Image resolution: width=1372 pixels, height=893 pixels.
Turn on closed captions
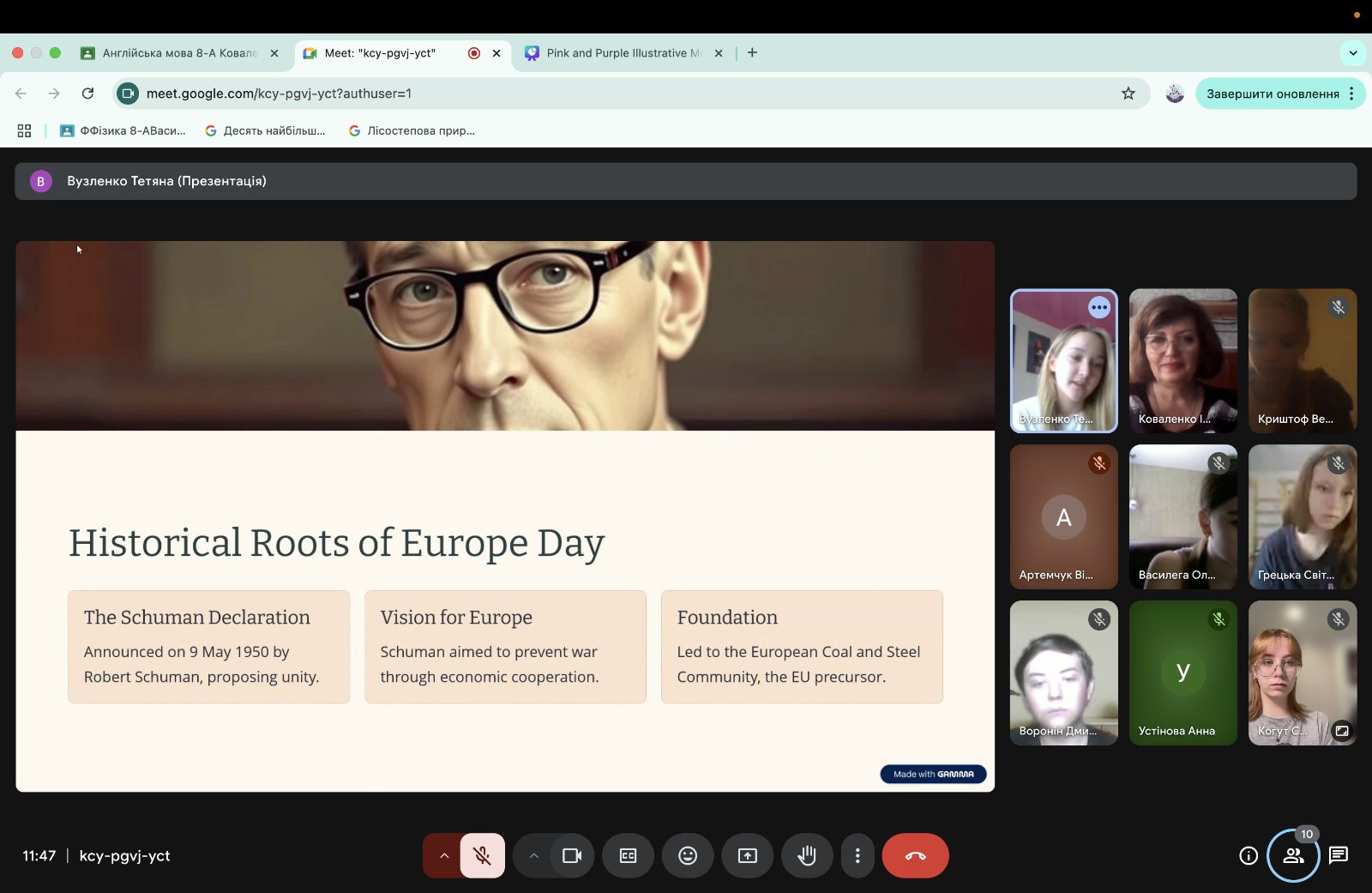[628, 855]
